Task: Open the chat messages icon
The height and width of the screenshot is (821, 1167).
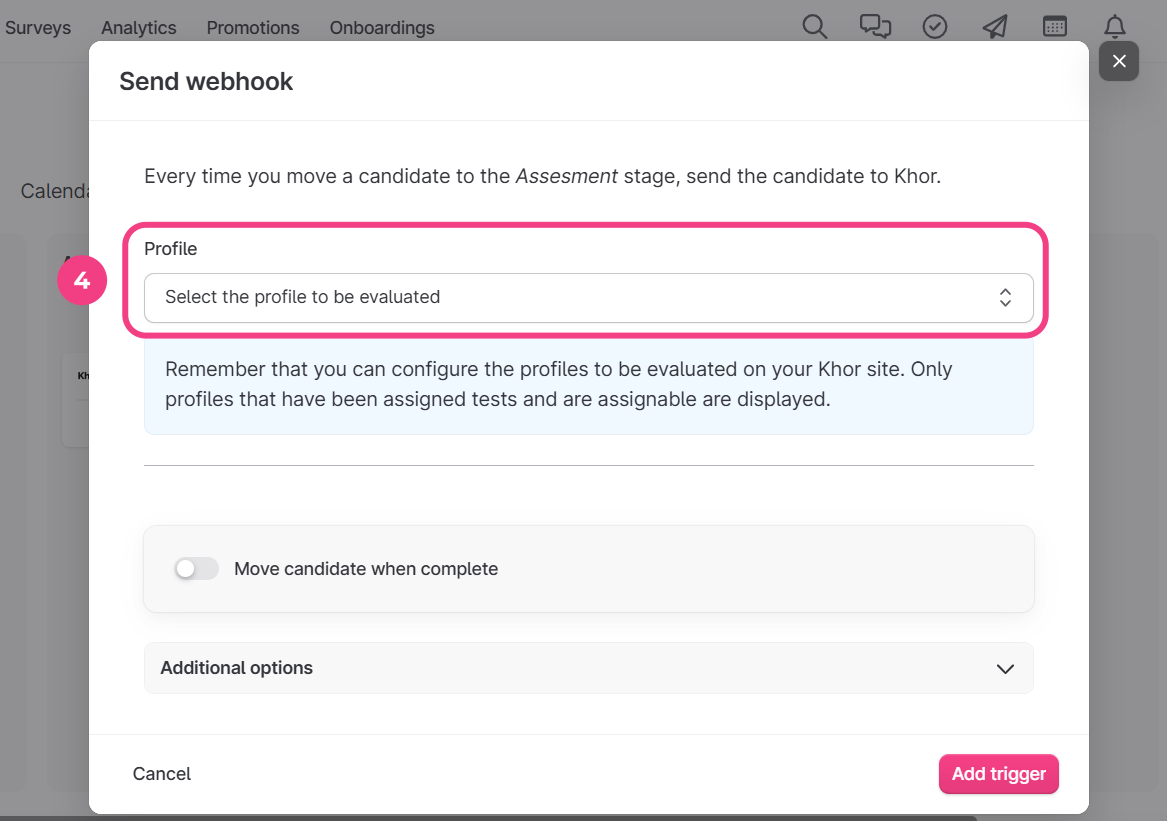Action: click(x=875, y=27)
